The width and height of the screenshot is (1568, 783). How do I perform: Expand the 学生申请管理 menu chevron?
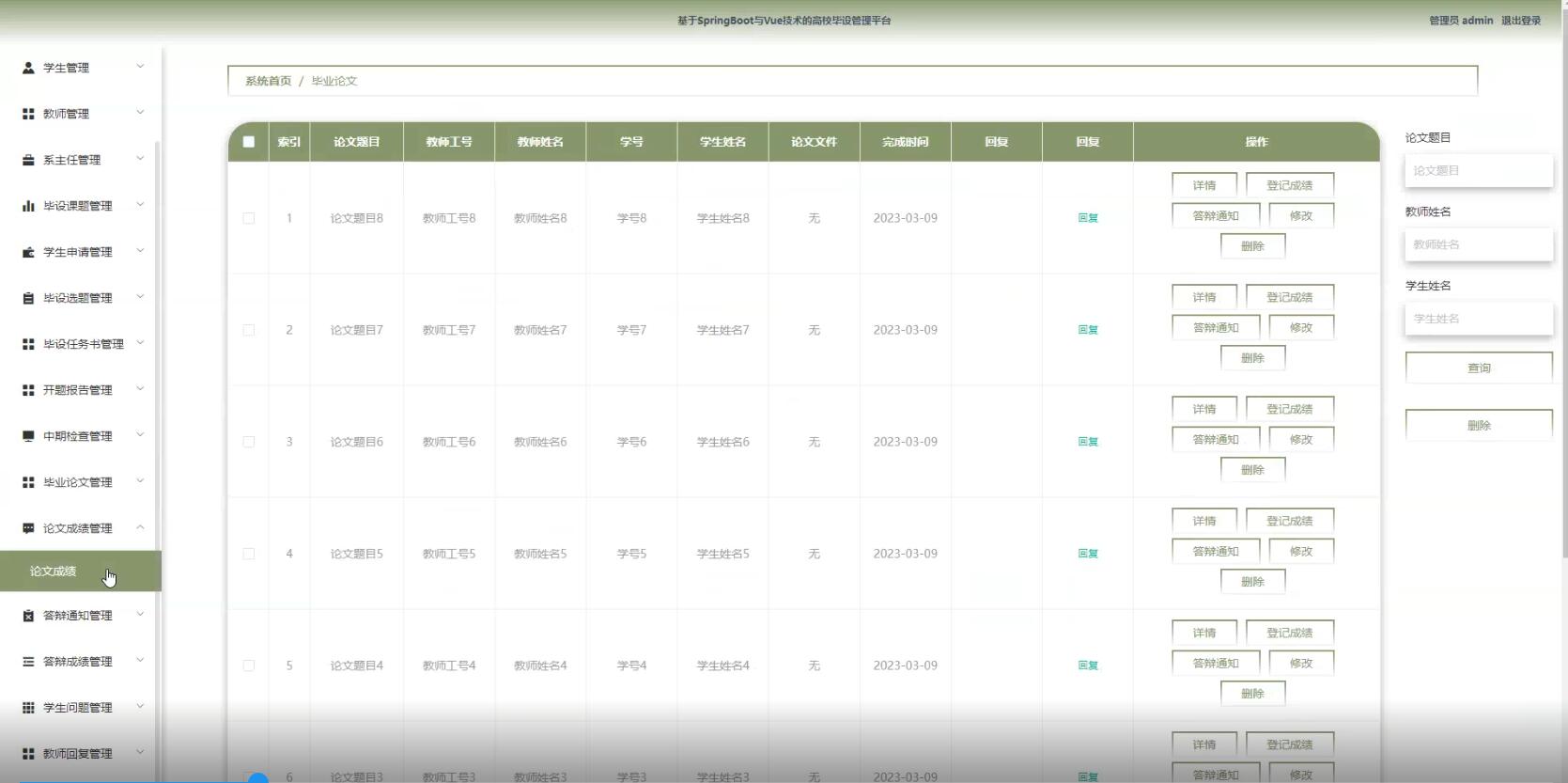pos(140,250)
